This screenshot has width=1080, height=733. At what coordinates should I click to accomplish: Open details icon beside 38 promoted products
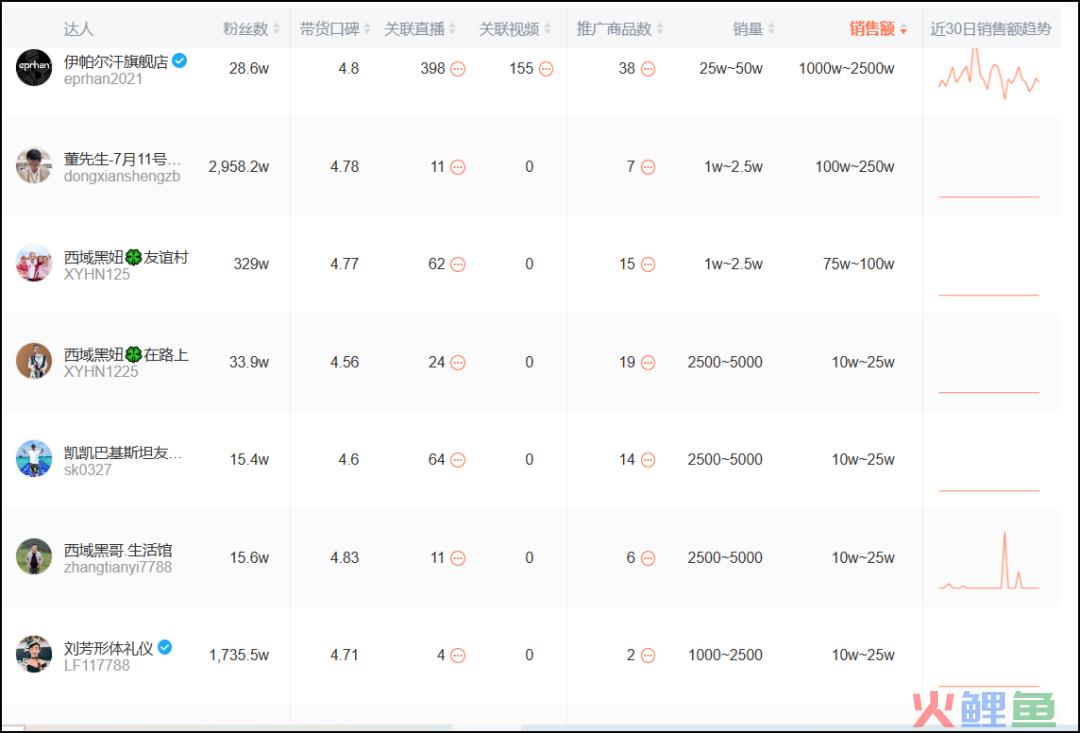647,69
